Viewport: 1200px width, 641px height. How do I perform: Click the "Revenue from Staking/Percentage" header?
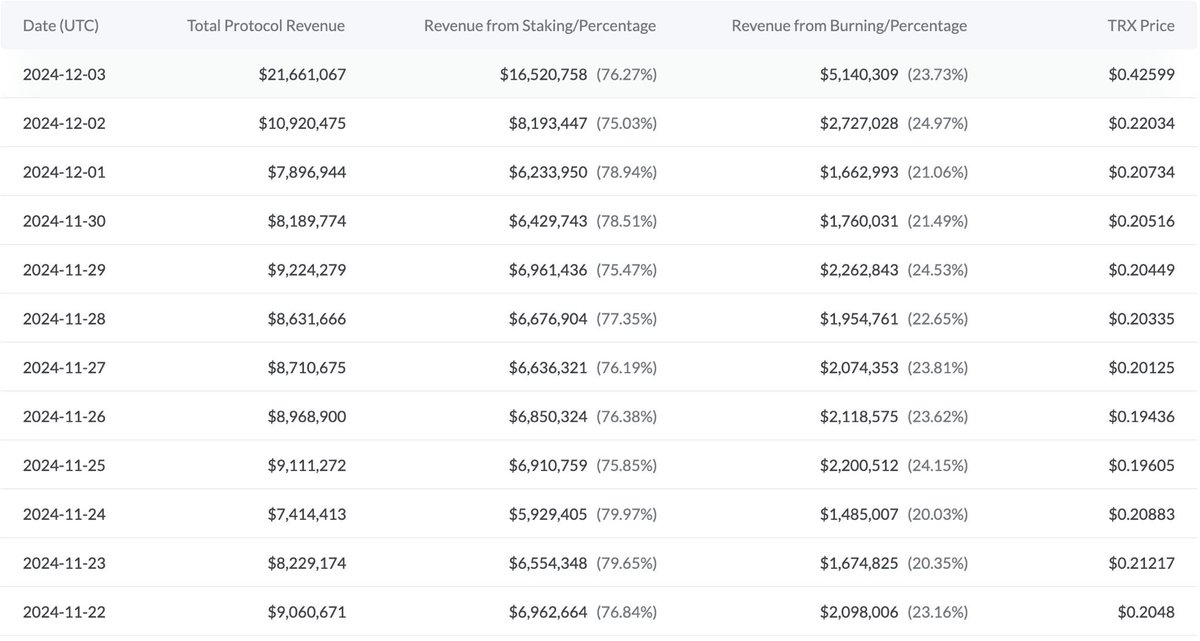540,25
